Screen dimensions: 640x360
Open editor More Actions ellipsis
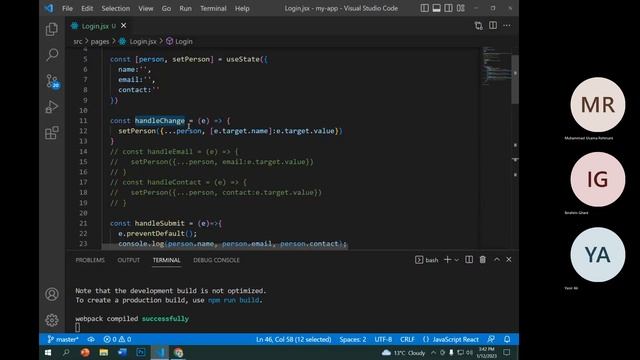(507, 26)
